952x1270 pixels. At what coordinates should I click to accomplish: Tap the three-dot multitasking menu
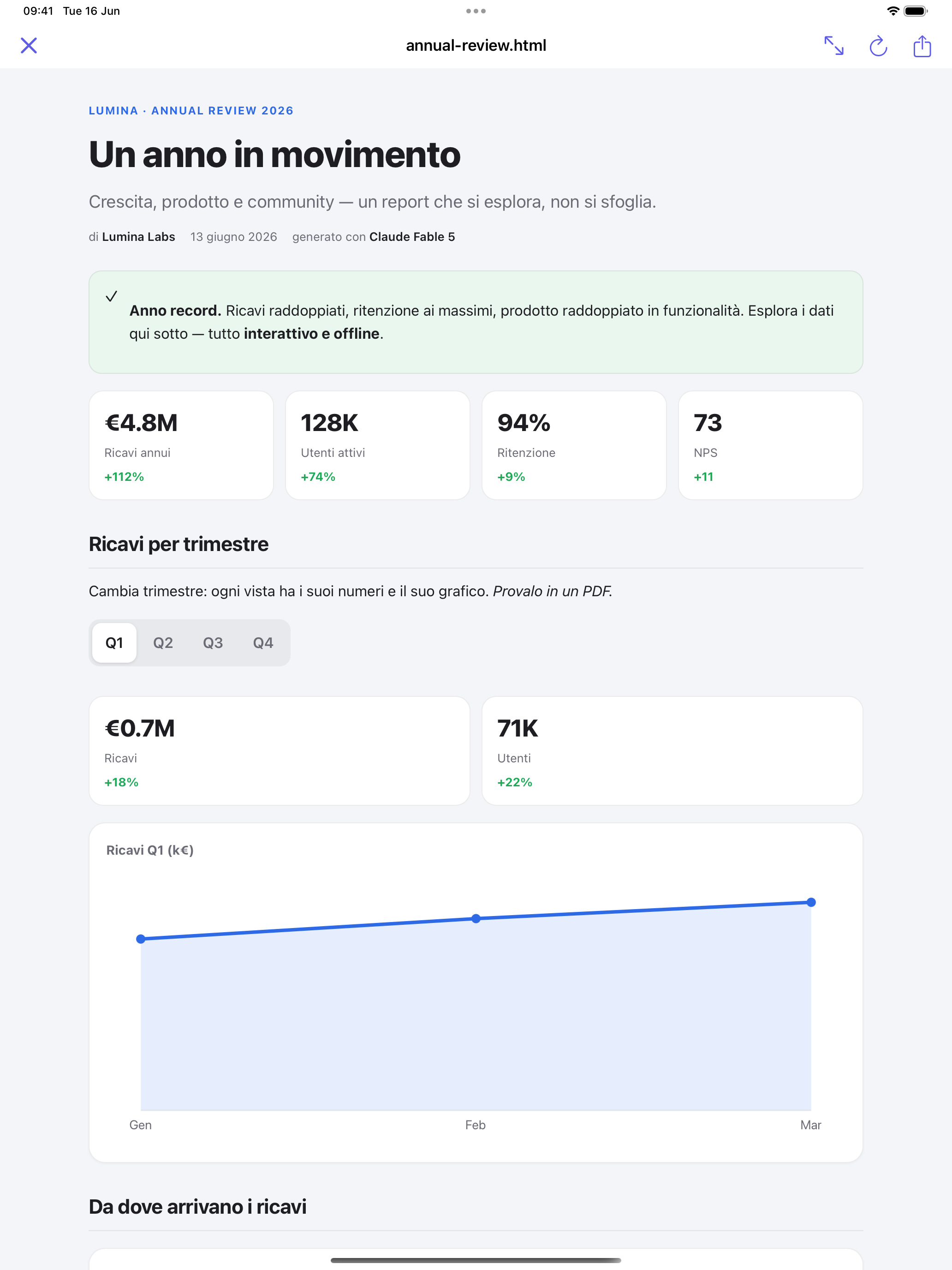tap(476, 11)
